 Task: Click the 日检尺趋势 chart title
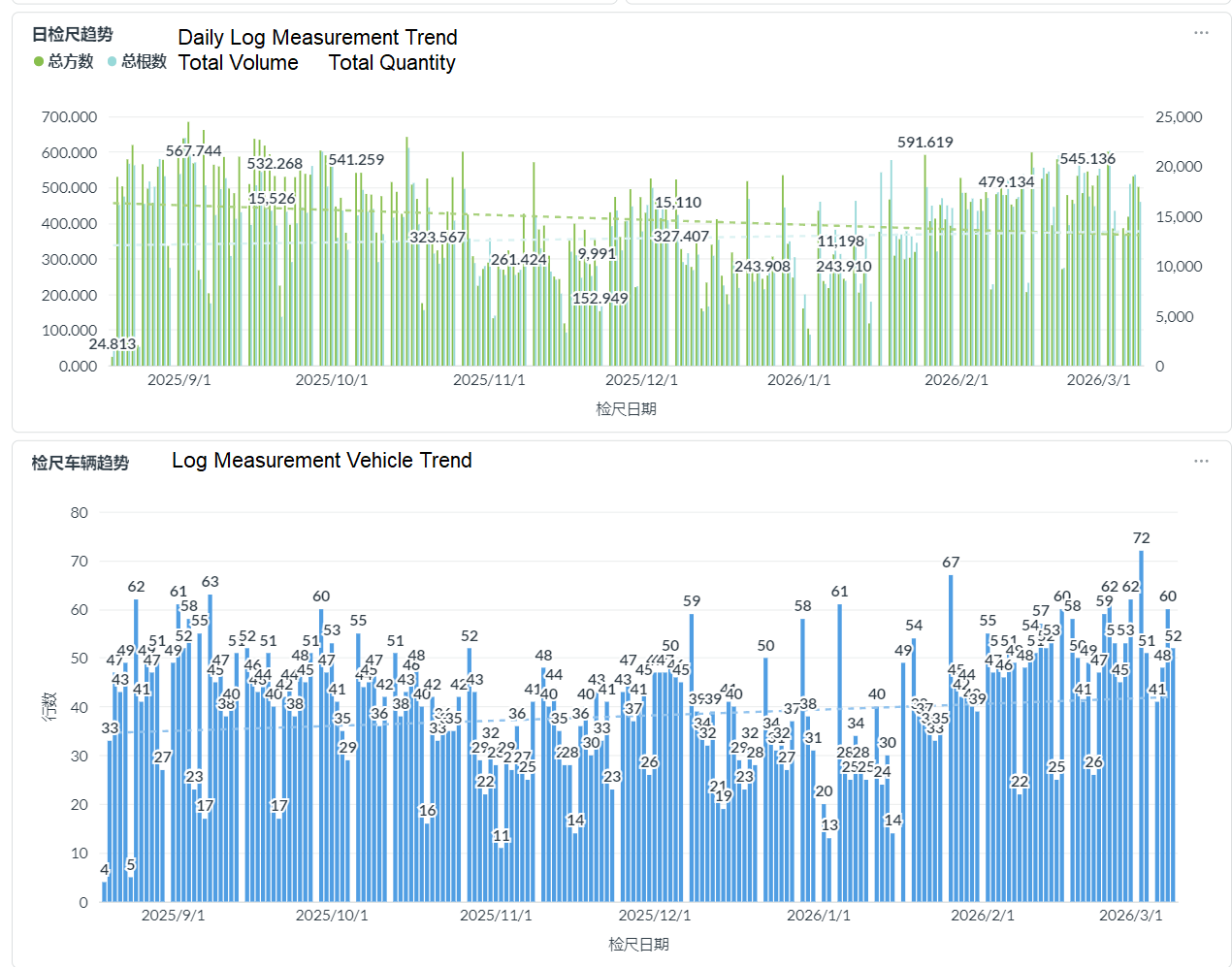tap(72, 34)
